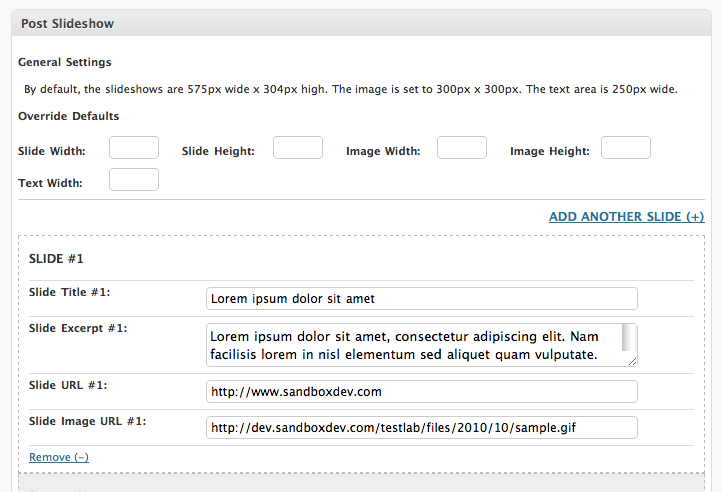This screenshot has height=492, width=722.
Task: Click the SLIDE #1 heading
Action: pyautogui.click(x=56, y=259)
